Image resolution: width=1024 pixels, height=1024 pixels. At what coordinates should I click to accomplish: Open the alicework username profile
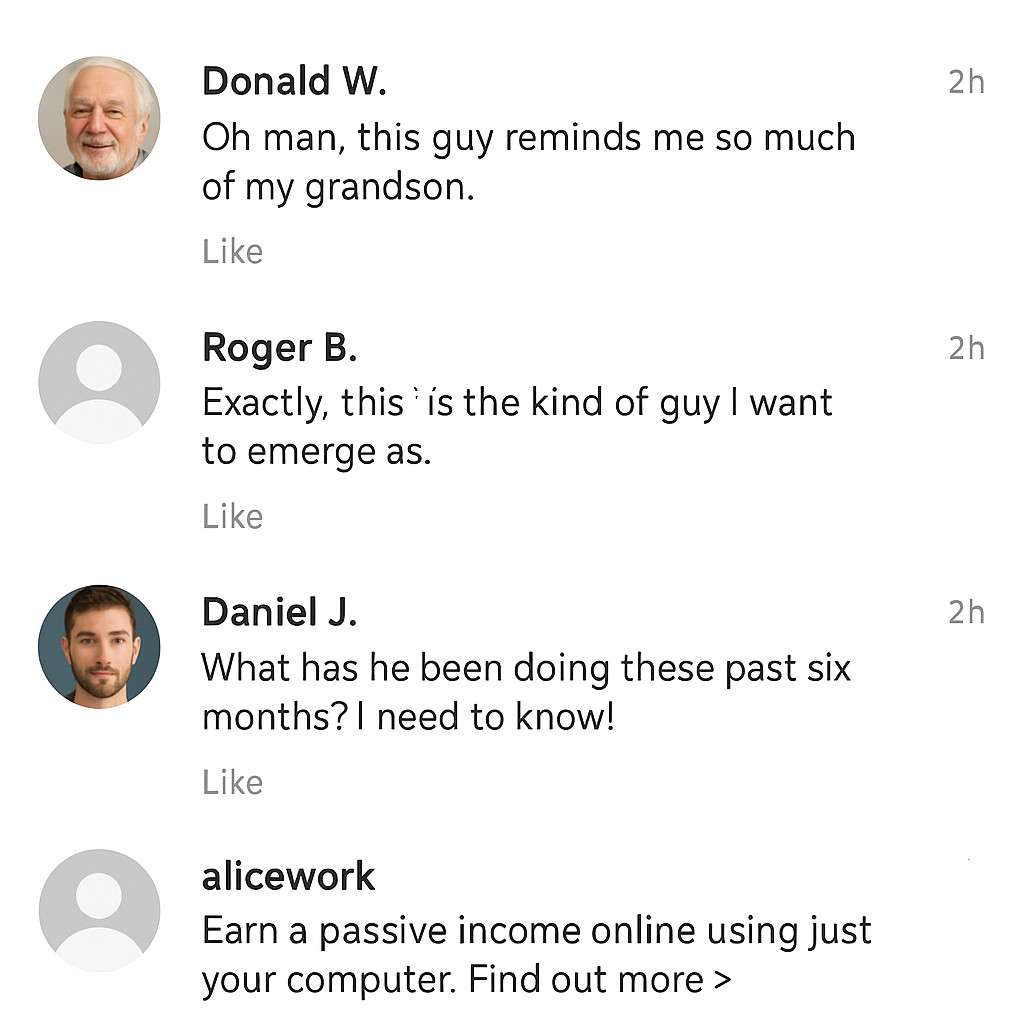tap(288, 877)
